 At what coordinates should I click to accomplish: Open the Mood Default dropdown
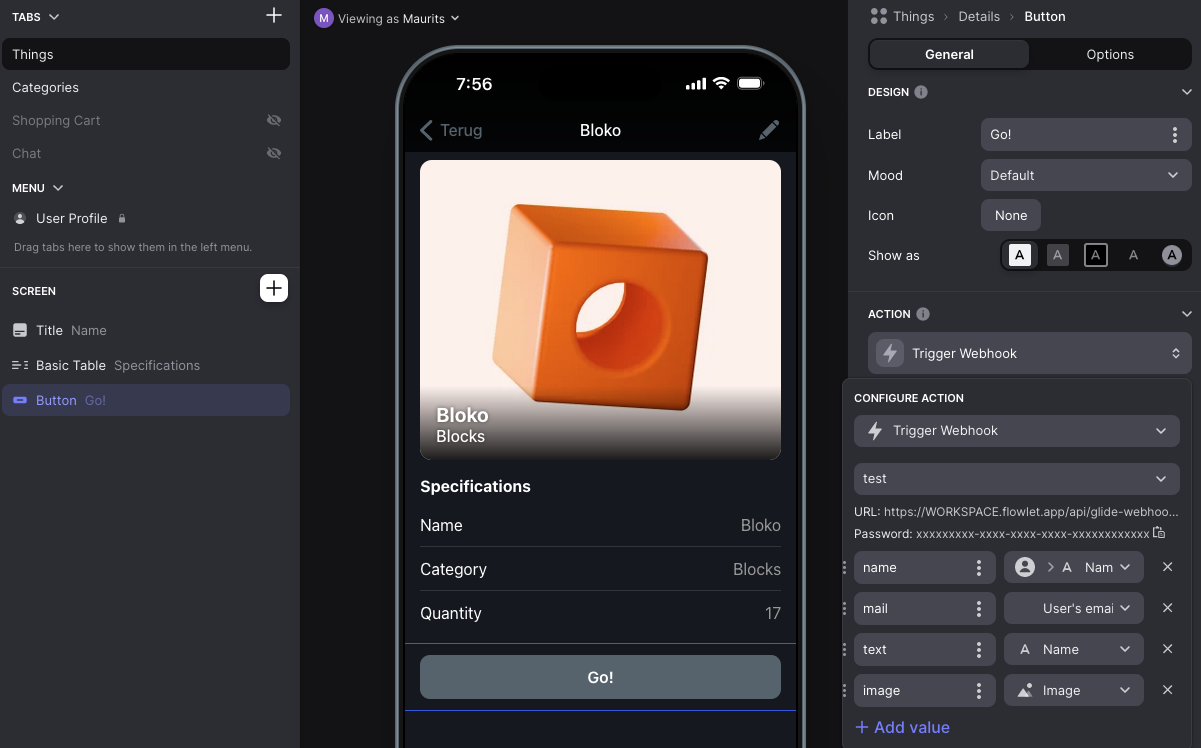point(1086,175)
